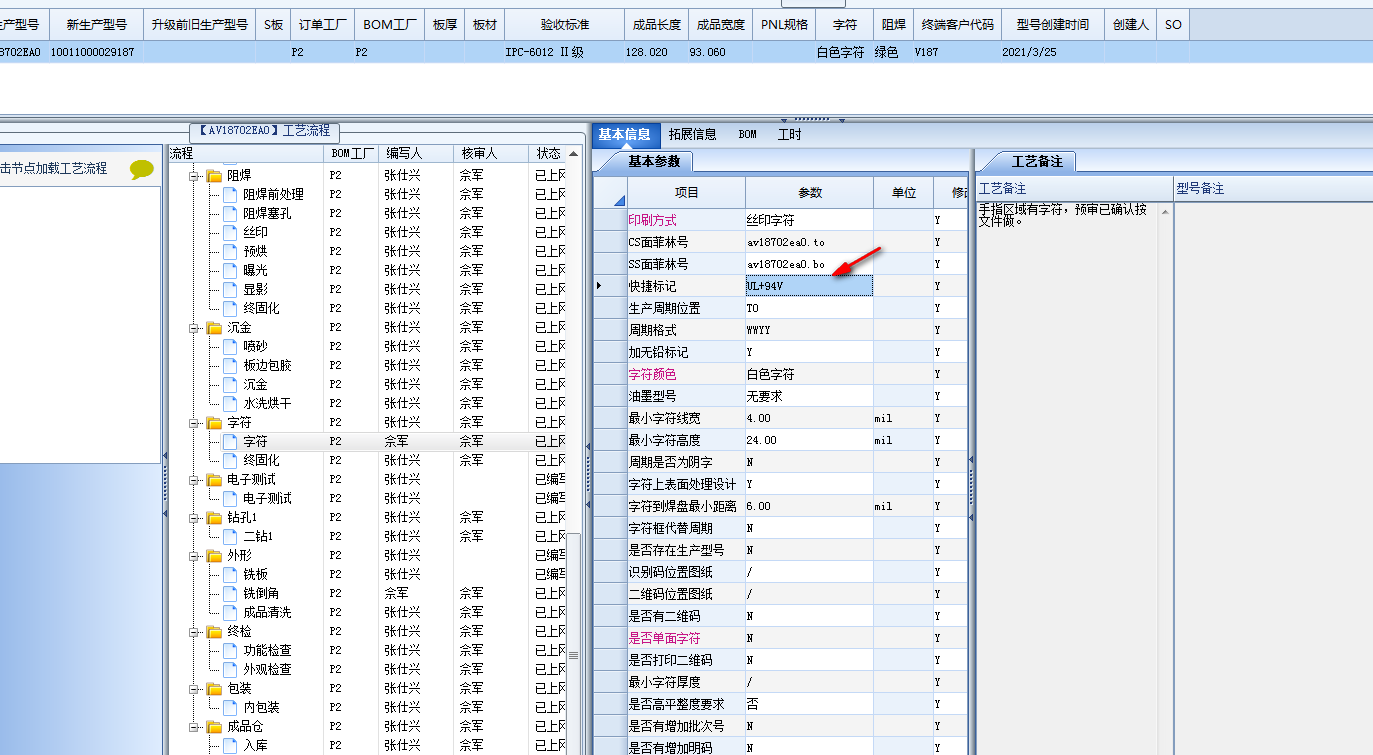
Task: Click the 印刷方式 parameter name cell
Action: 686,220
